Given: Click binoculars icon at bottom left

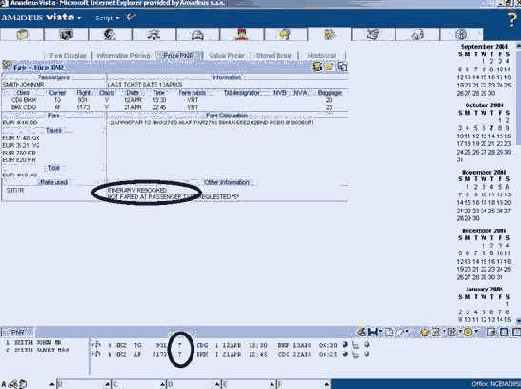Looking at the screenshot, I should click(13, 384).
